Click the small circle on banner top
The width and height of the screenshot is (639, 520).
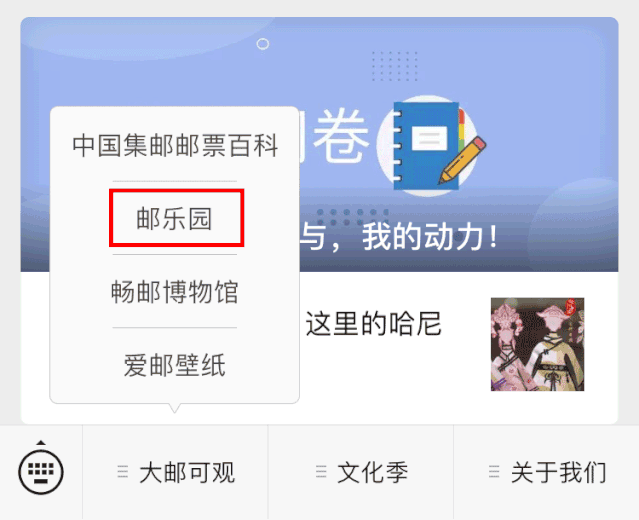(263, 44)
